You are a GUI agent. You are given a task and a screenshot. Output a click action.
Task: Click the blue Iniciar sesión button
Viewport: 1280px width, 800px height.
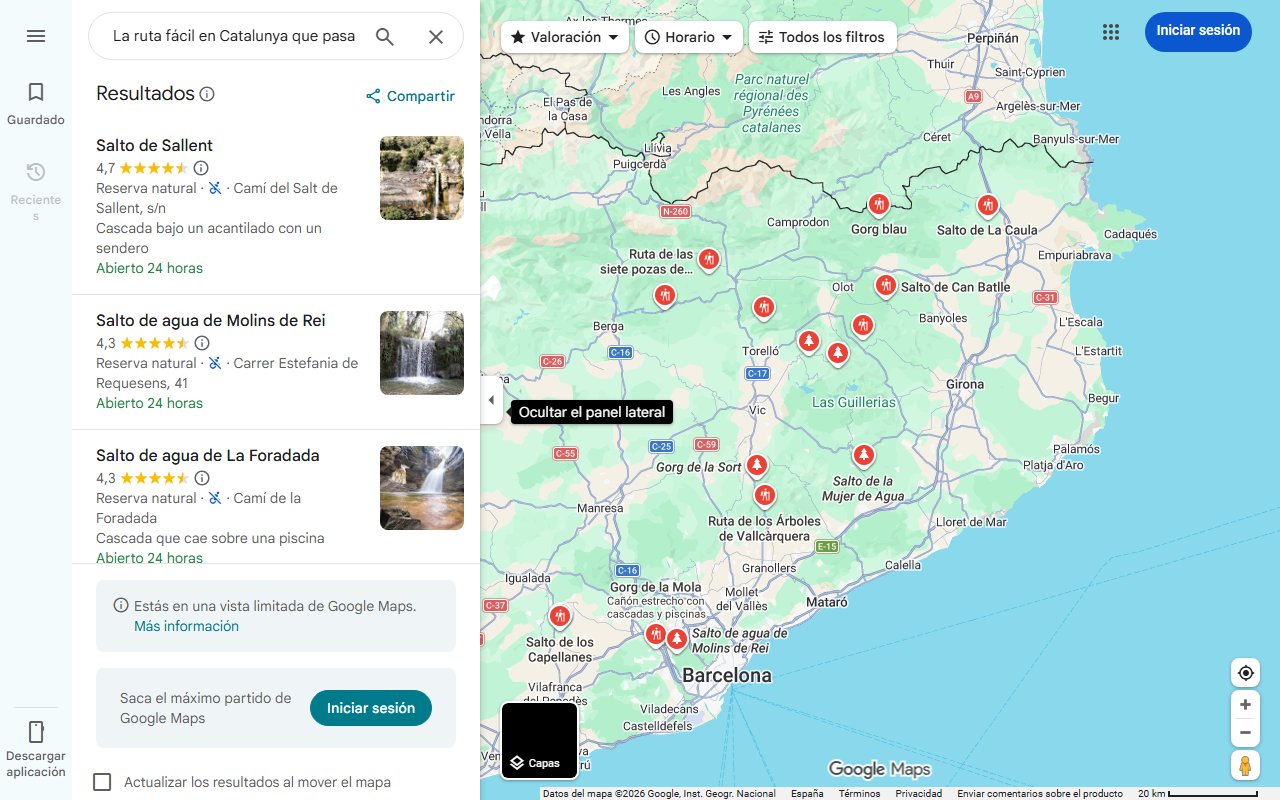(x=1198, y=31)
